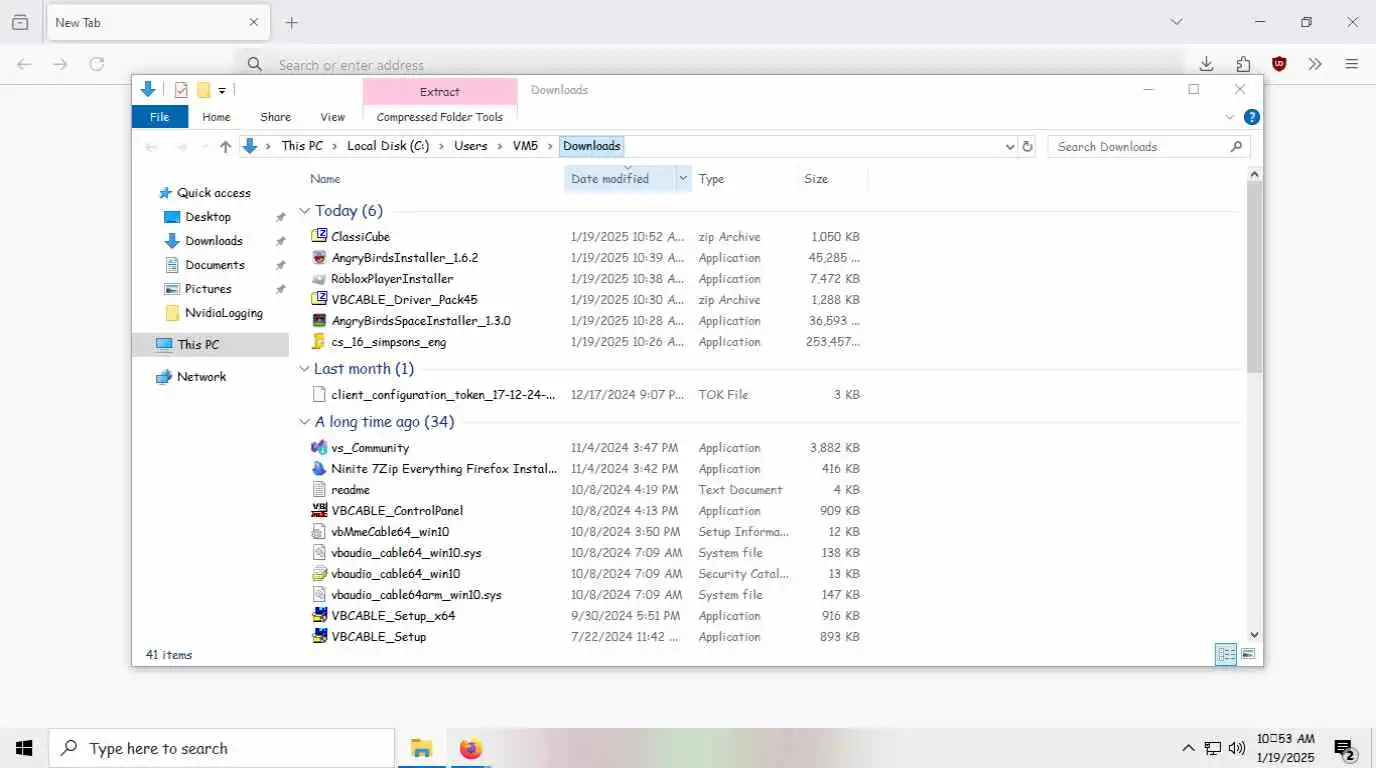Open the browser Extensions puzzle icon
The image size is (1376, 768).
pyautogui.click(x=1243, y=64)
